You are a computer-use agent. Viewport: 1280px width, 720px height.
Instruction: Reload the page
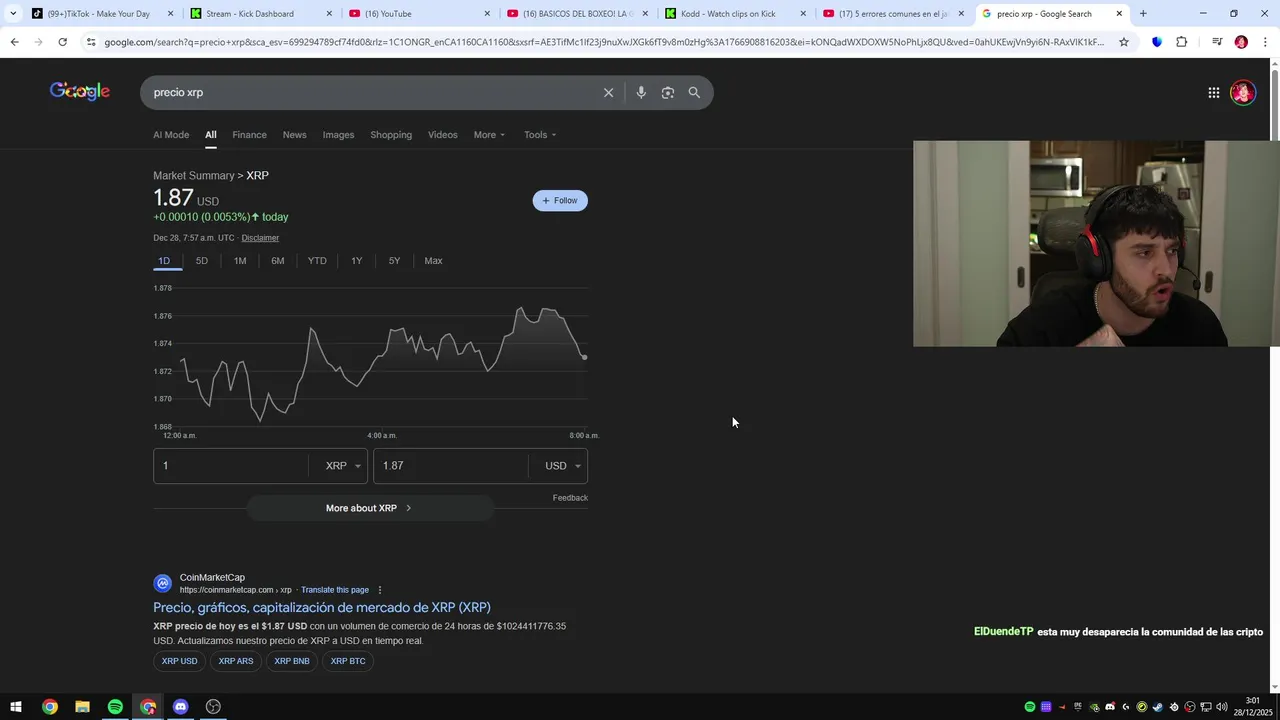tap(62, 42)
